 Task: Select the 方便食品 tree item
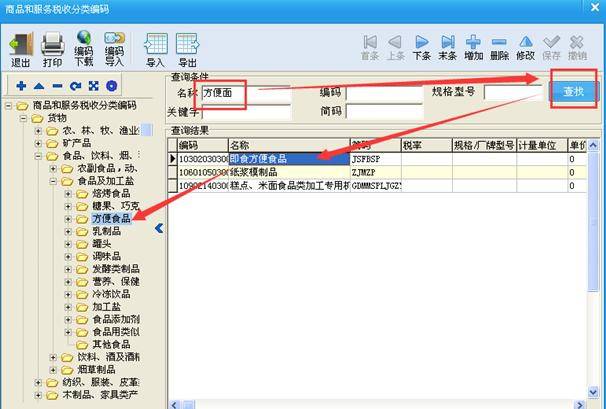point(111,219)
